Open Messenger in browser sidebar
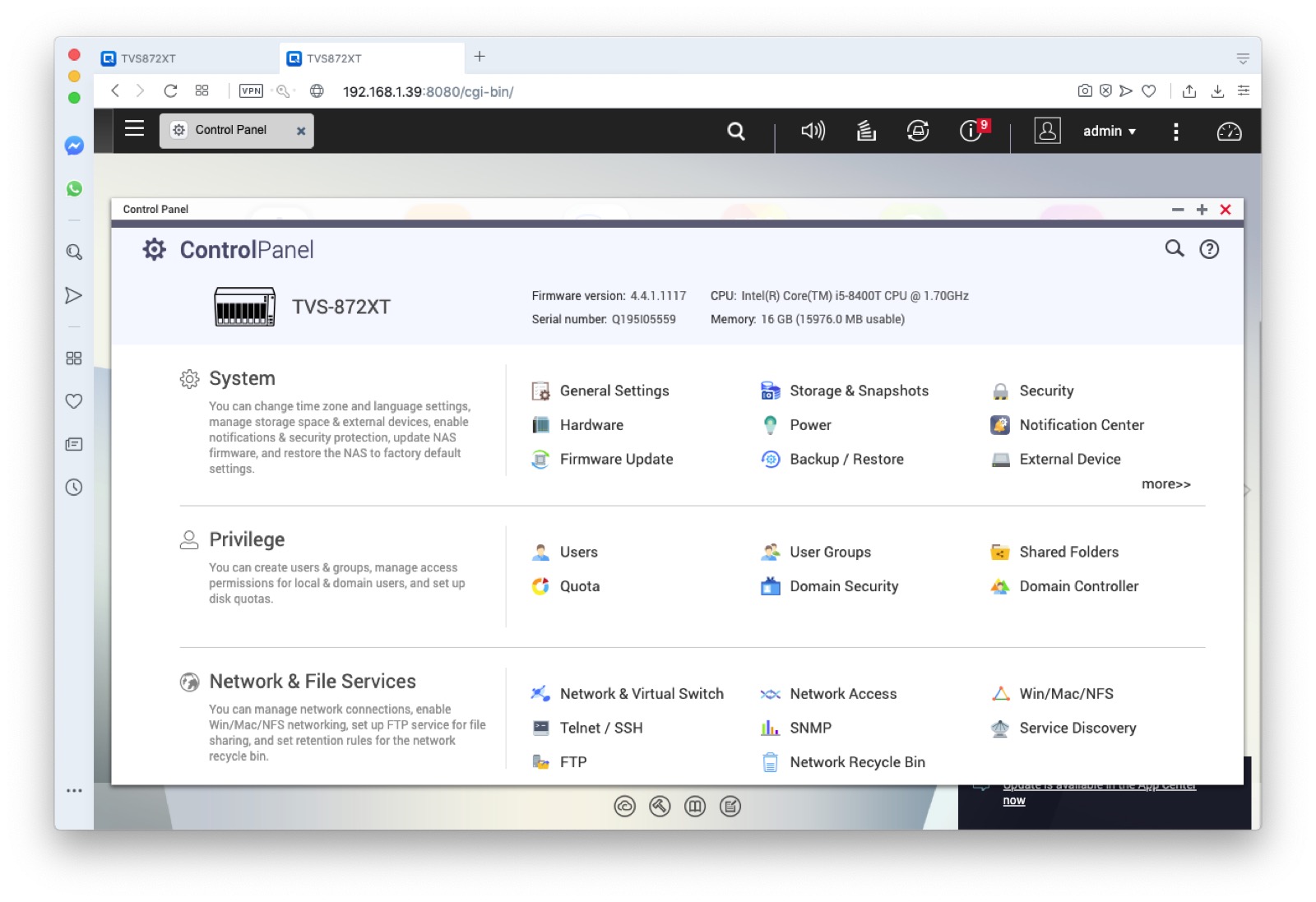Viewport: 1316px width, 902px height. [74, 146]
